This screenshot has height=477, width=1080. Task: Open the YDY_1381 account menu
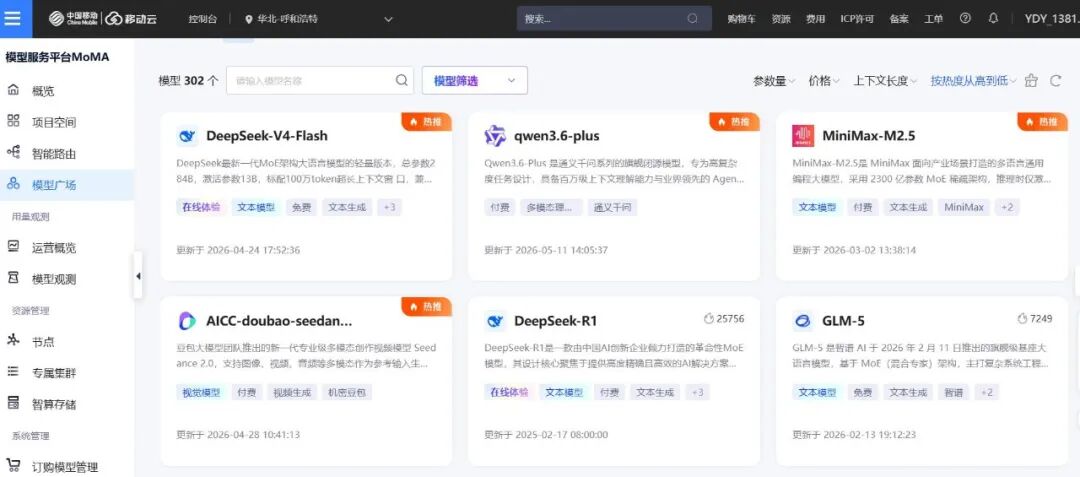point(1051,19)
